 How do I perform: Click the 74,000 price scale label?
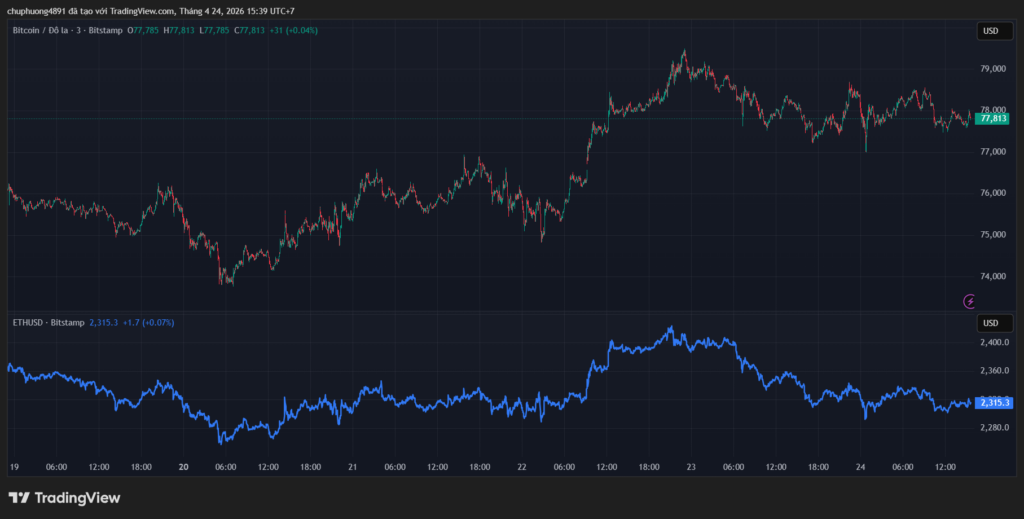coord(992,277)
